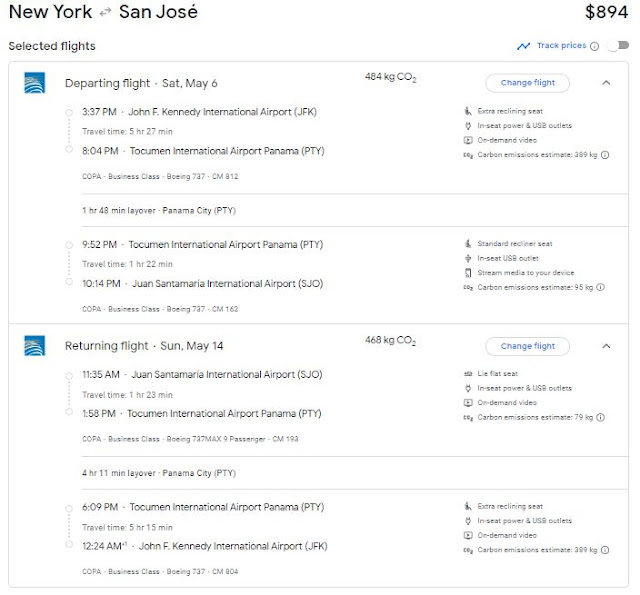Collapse the departing flight details chevron

[x=606, y=83]
